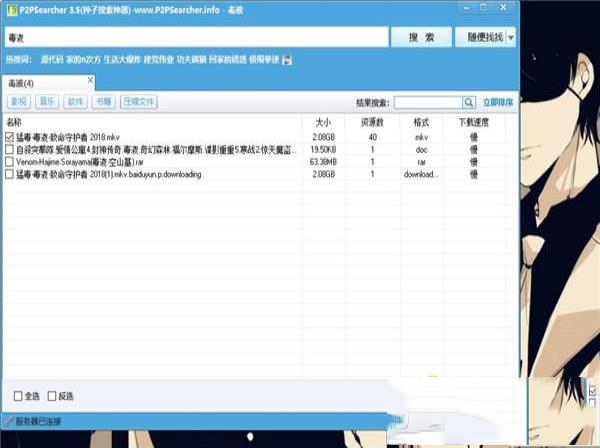Click the P2PSearcher app logo icon
The width and height of the screenshot is (600, 448).
click(x=10, y=8)
